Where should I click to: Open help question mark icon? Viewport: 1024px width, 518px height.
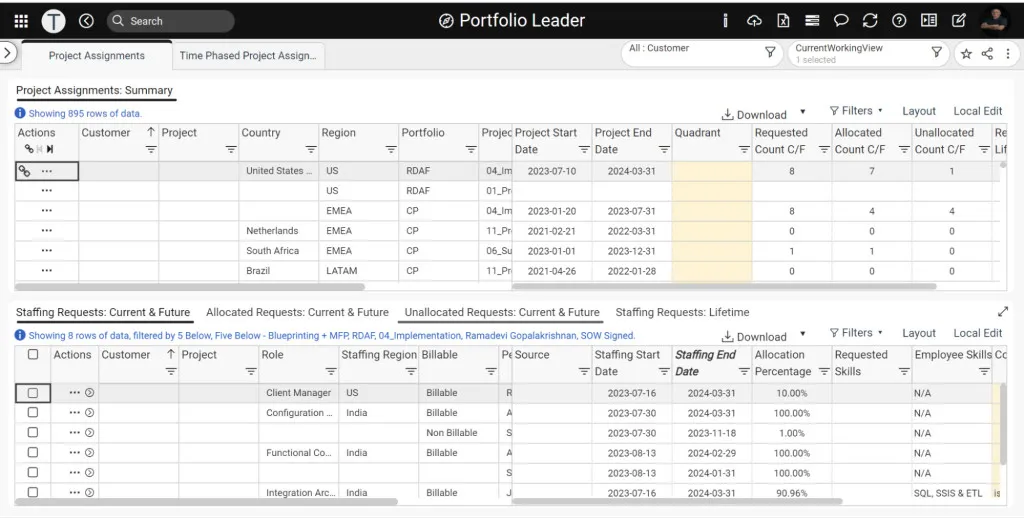pos(899,21)
